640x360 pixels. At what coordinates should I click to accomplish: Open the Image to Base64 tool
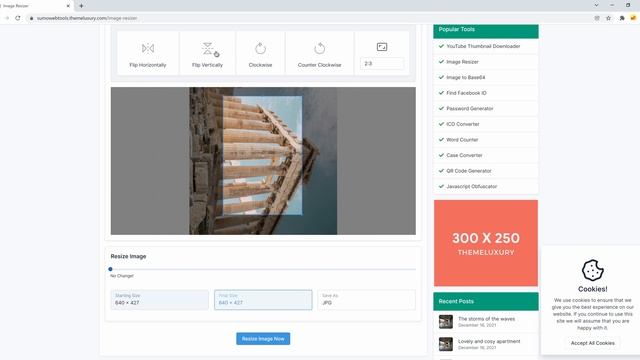coord(466,78)
